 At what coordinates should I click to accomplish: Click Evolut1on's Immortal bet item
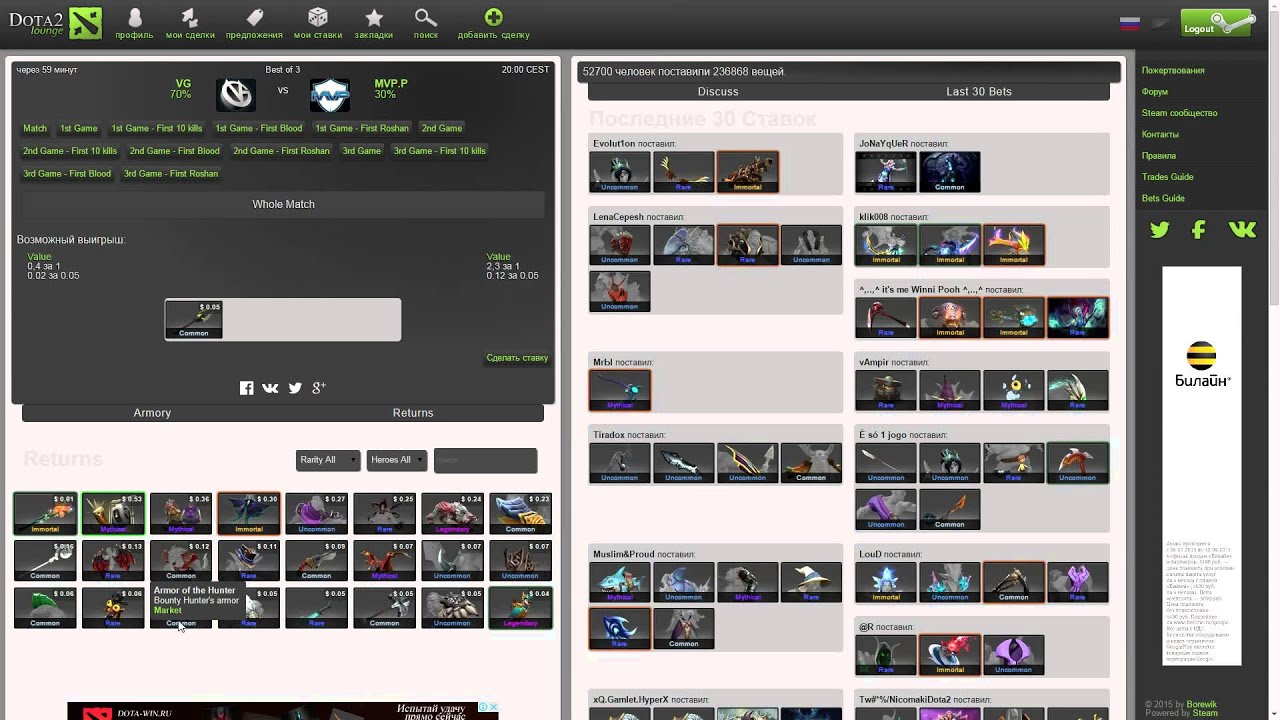coord(748,172)
